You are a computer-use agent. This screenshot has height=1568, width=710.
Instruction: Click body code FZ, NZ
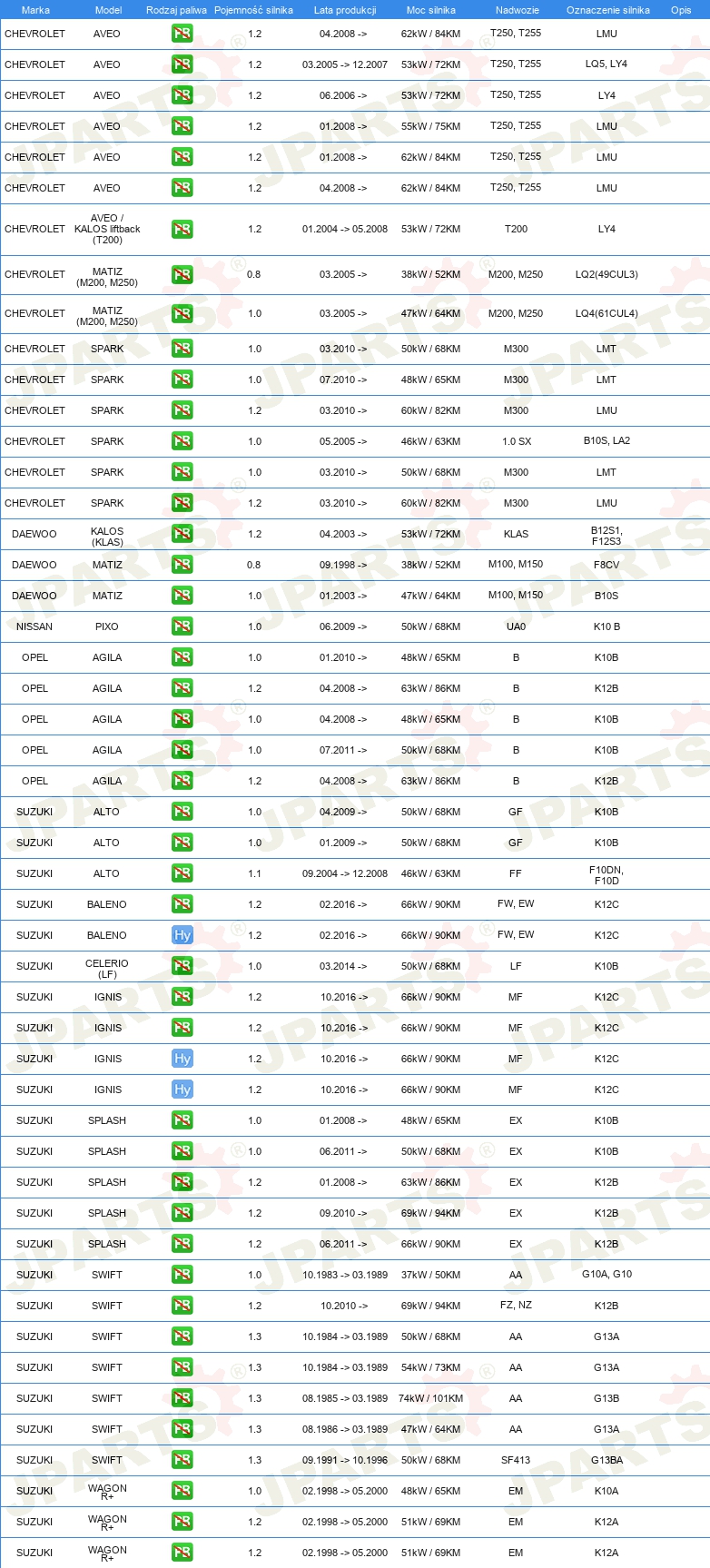pyautogui.click(x=516, y=1306)
